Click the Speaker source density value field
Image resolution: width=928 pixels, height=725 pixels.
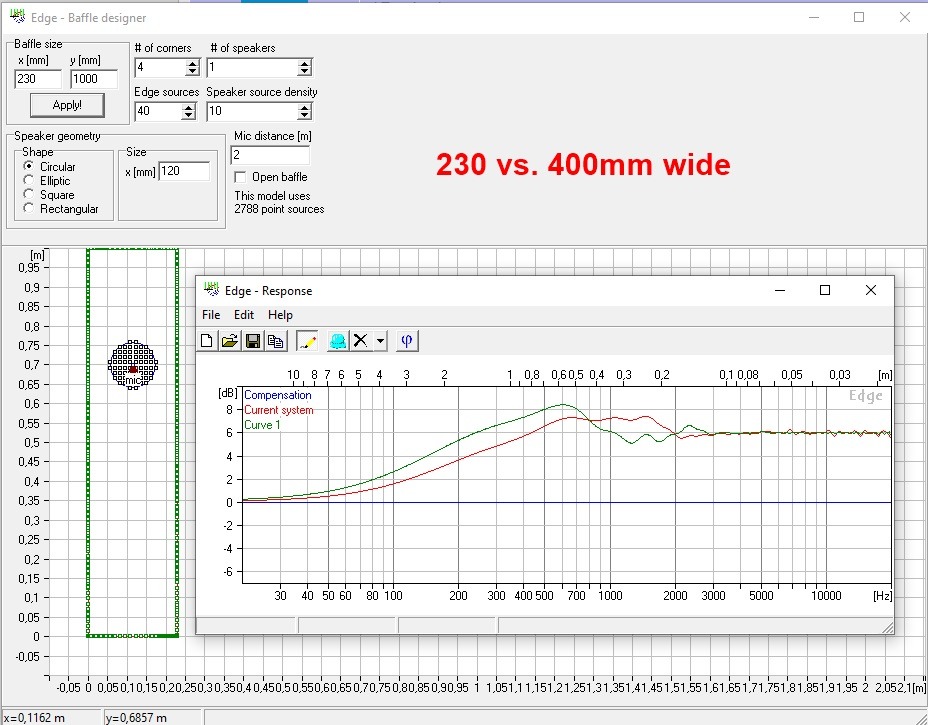point(252,111)
